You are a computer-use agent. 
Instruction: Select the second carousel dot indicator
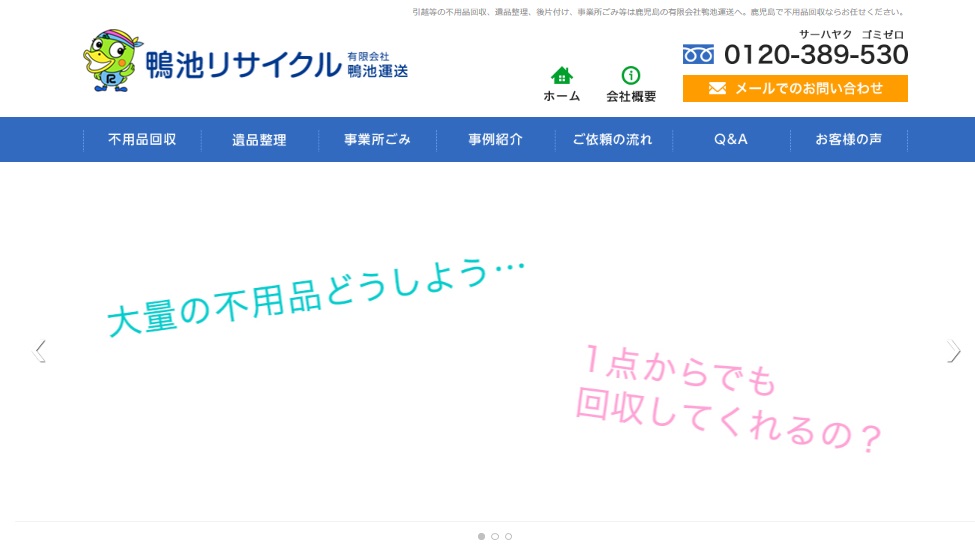[x=495, y=537]
